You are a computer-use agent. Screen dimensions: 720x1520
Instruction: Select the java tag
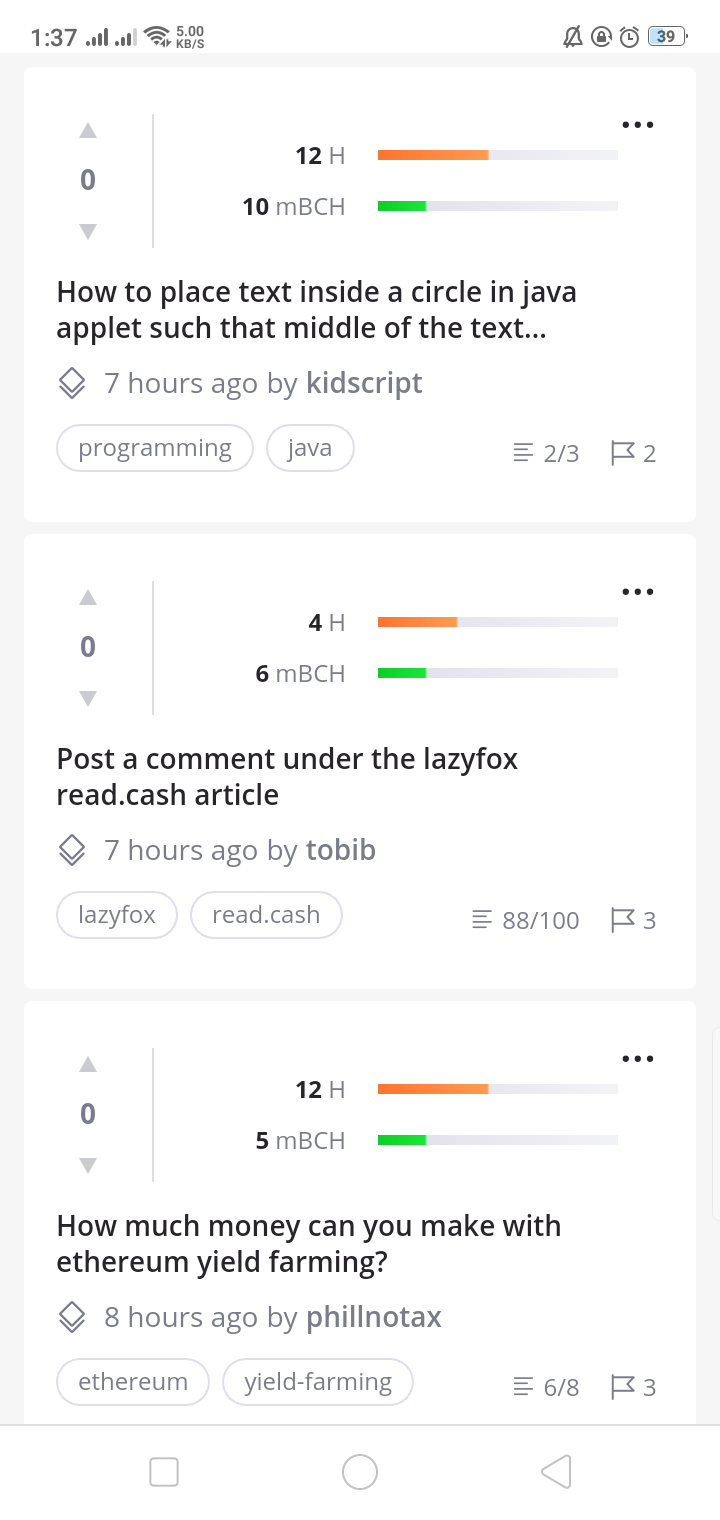[310, 448]
